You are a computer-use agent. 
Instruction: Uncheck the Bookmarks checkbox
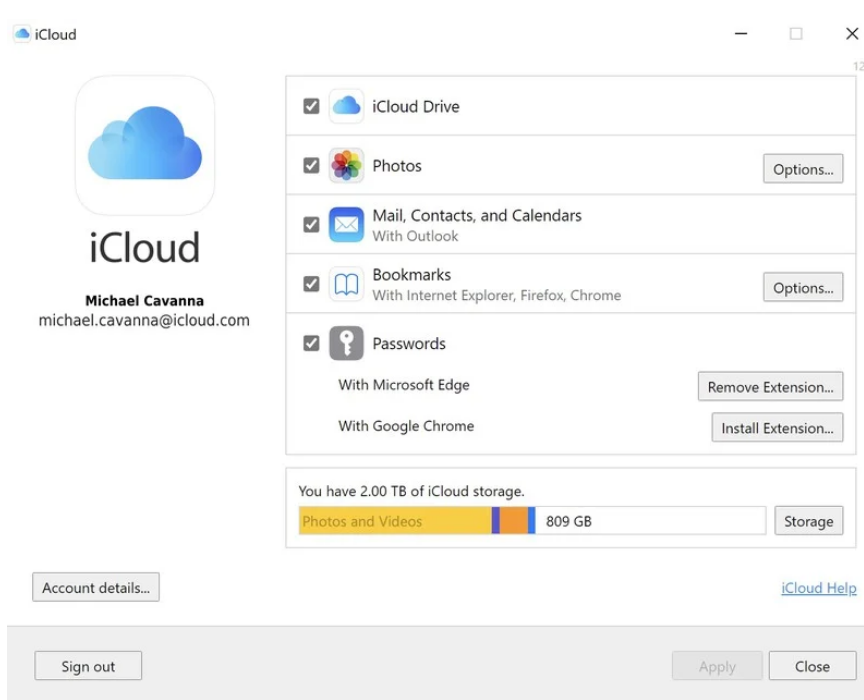tap(311, 285)
